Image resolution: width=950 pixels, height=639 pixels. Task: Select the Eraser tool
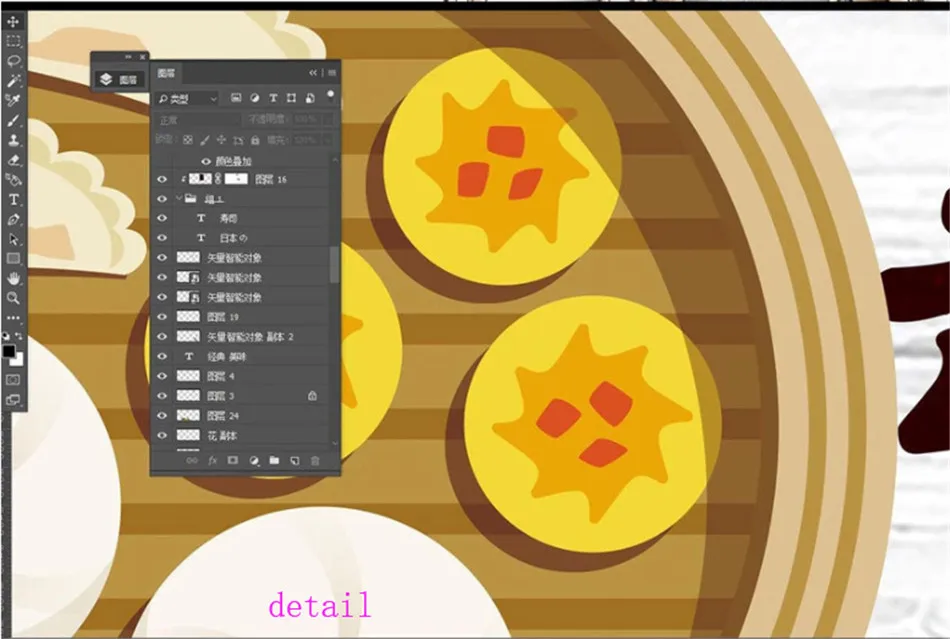tap(13, 160)
